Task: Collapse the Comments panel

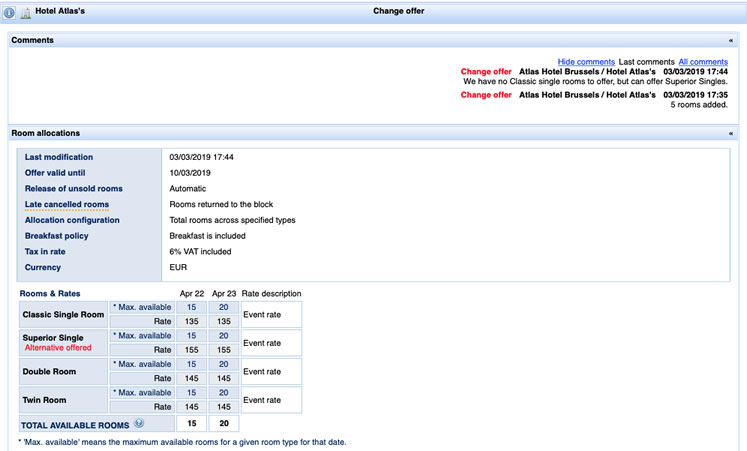Action: tap(730, 40)
